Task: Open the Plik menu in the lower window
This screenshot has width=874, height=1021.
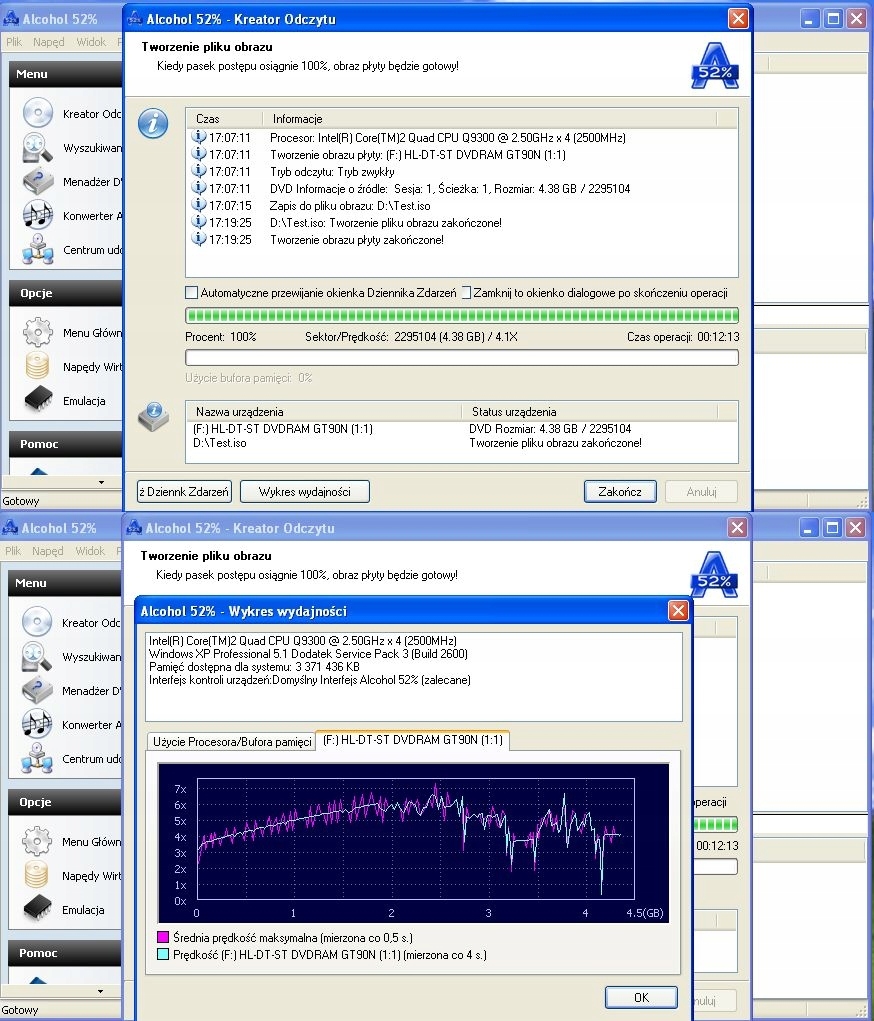Action: (x=13, y=552)
